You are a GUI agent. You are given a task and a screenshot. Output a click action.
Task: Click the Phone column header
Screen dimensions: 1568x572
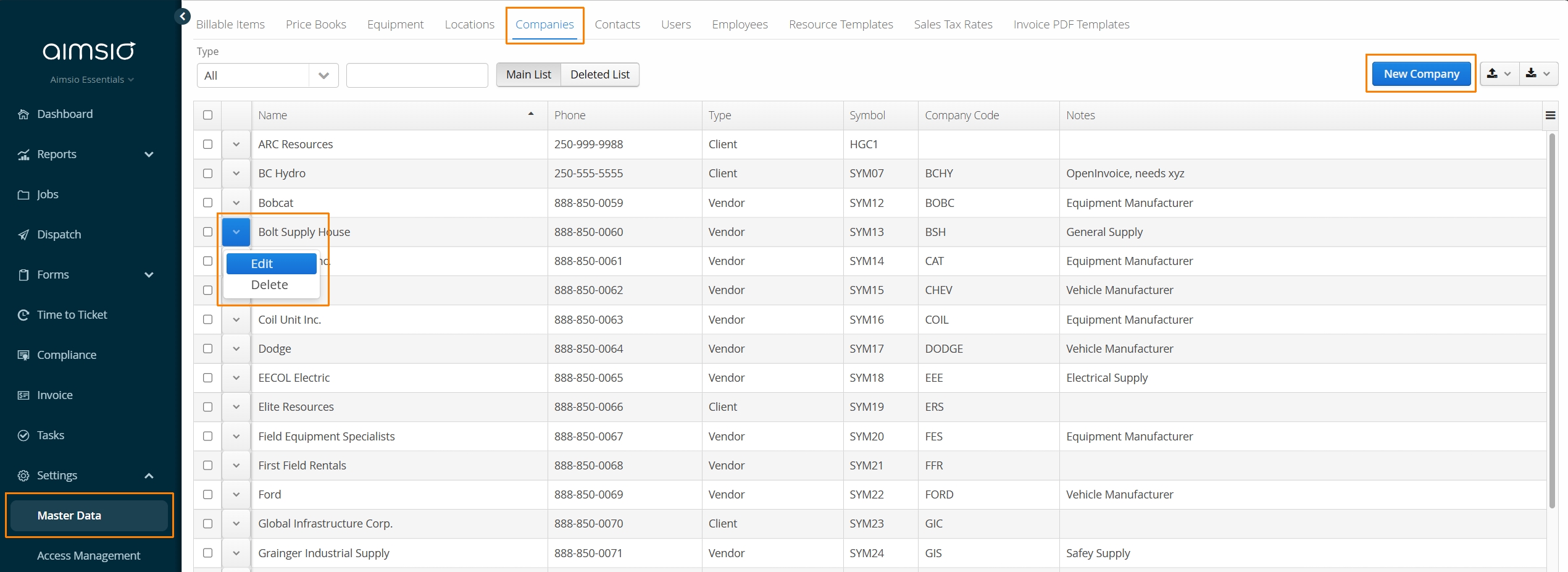[x=624, y=115]
